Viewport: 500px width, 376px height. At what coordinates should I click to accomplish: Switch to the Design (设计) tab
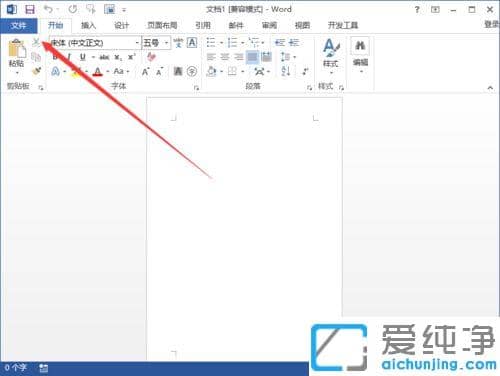[122, 25]
